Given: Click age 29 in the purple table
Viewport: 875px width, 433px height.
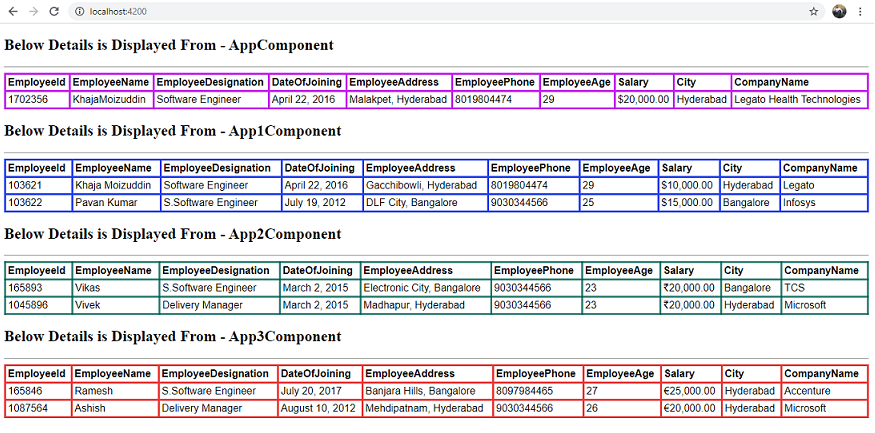Looking at the screenshot, I should pos(549,100).
